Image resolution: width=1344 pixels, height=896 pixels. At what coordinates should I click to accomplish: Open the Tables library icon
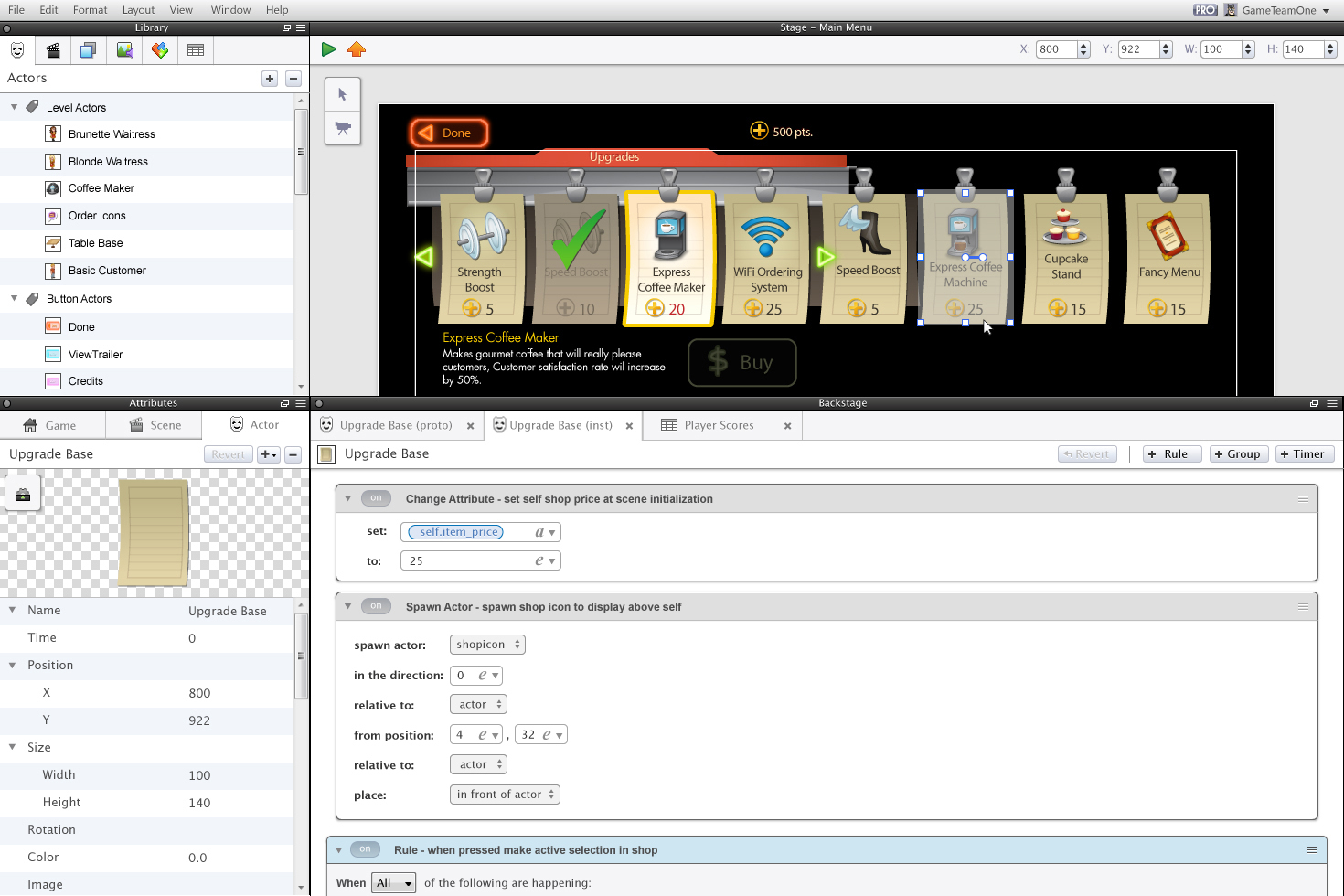pyautogui.click(x=196, y=50)
